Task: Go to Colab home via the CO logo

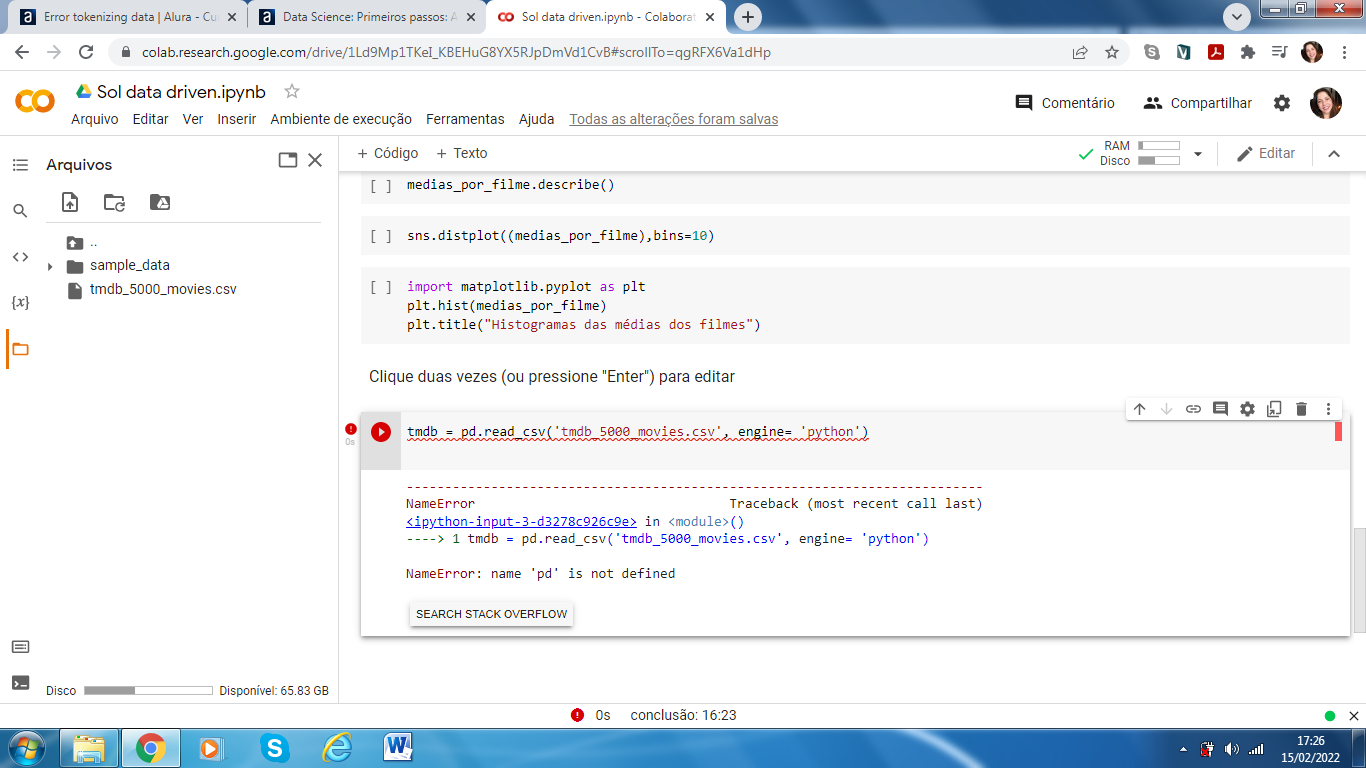Action: tap(35, 101)
